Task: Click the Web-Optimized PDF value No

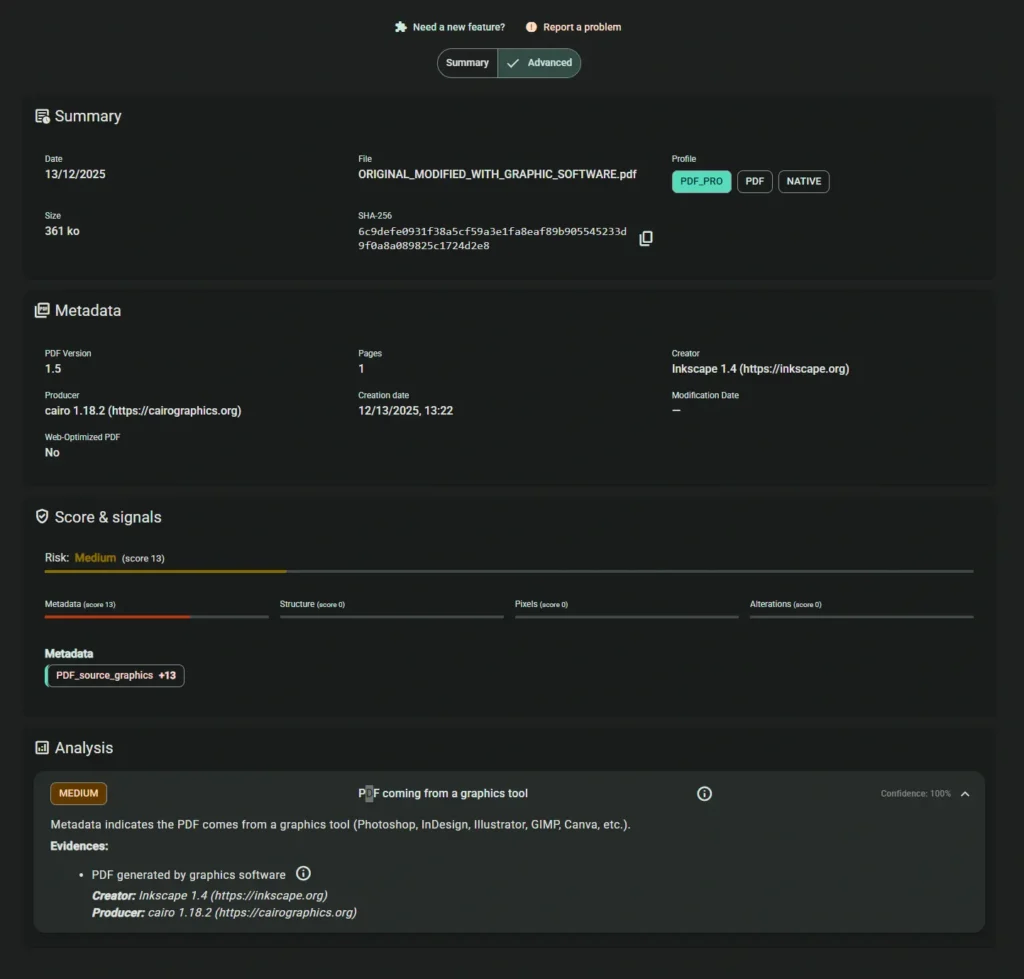Action: pyautogui.click(x=52, y=453)
